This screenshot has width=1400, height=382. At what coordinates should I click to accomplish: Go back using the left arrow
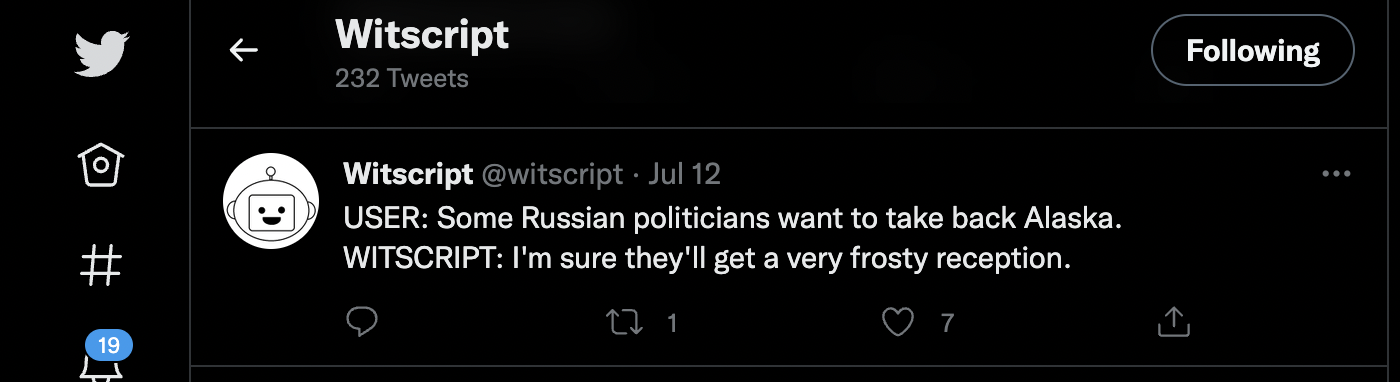pyautogui.click(x=243, y=49)
